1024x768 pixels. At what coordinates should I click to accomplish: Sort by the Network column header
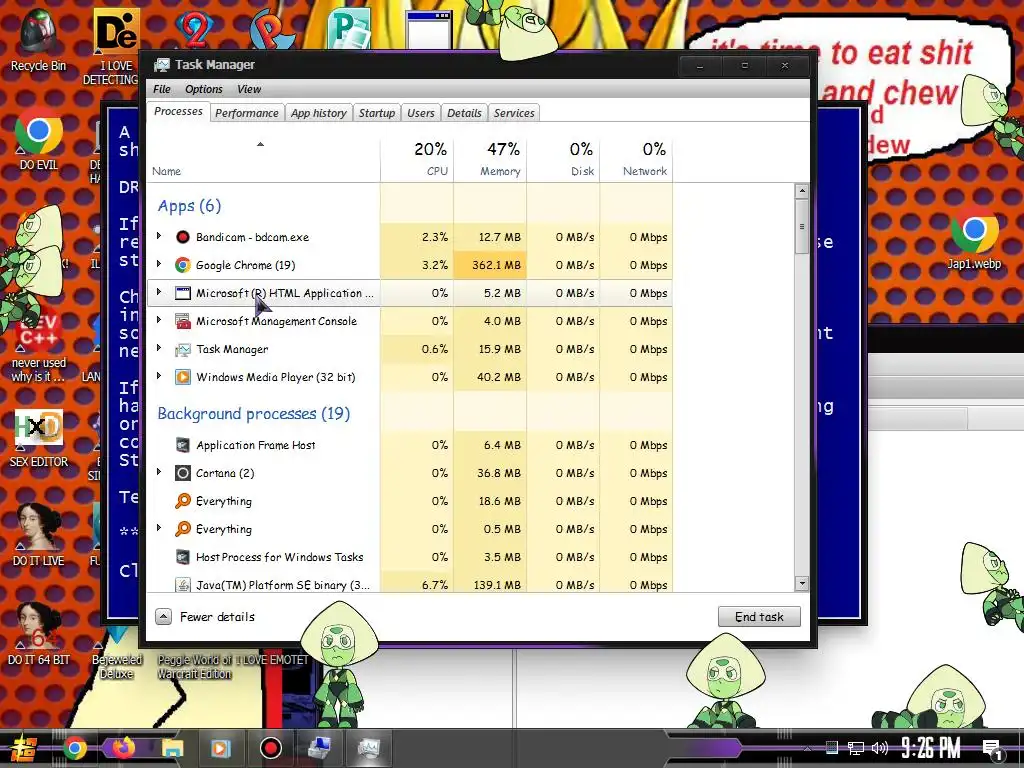(637, 159)
